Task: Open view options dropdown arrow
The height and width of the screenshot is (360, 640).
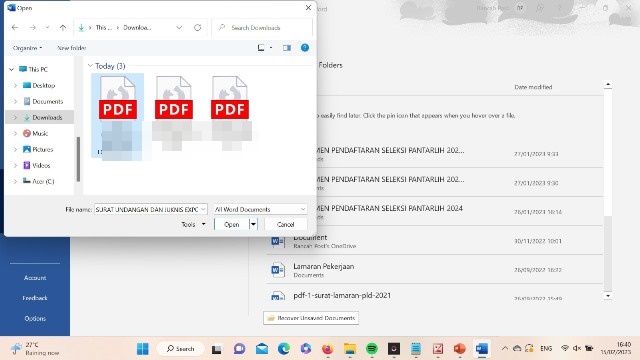Action: coord(271,48)
